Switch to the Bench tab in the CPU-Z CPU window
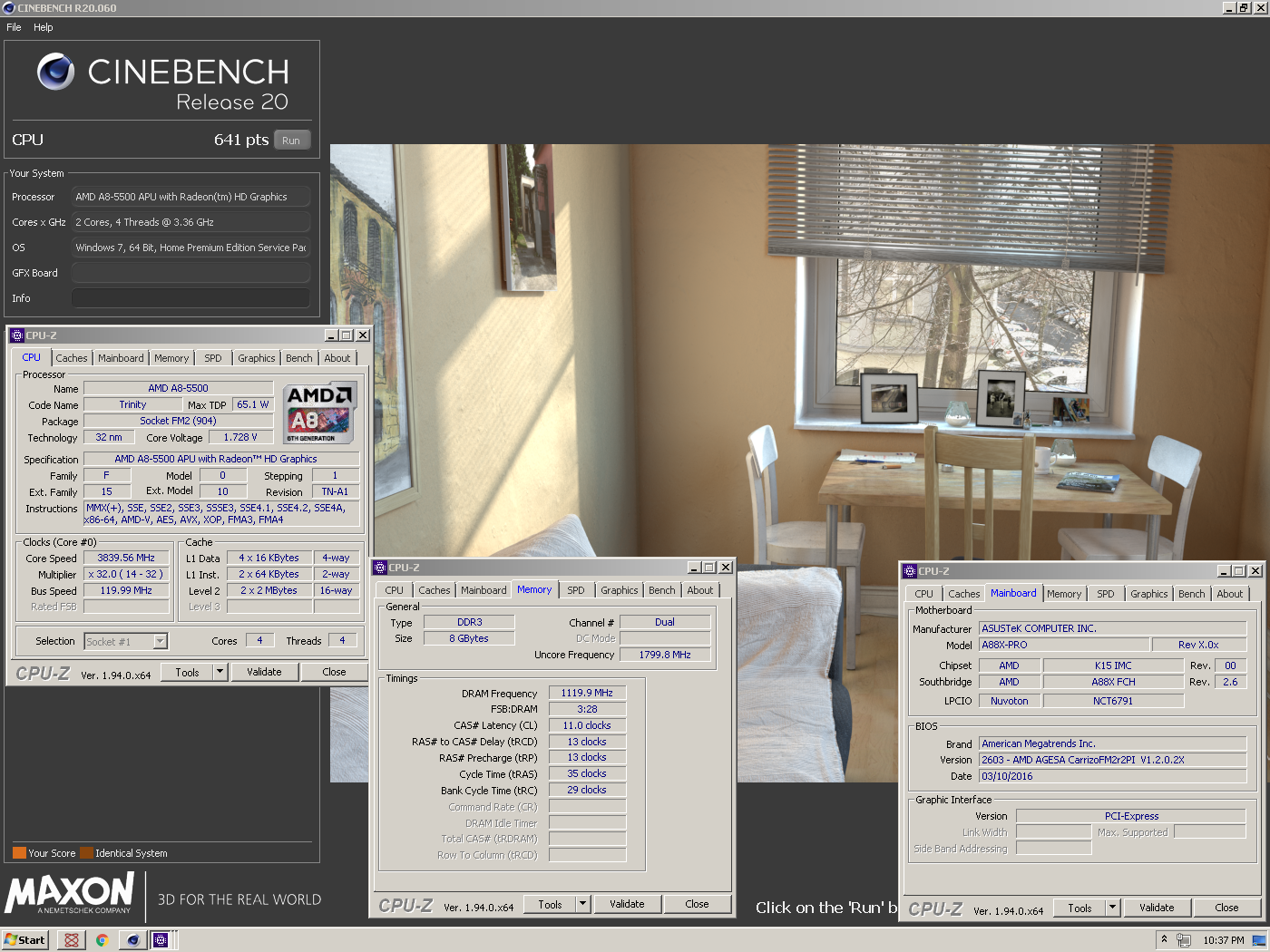This screenshot has width=1270, height=952. [x=299, y=358]
